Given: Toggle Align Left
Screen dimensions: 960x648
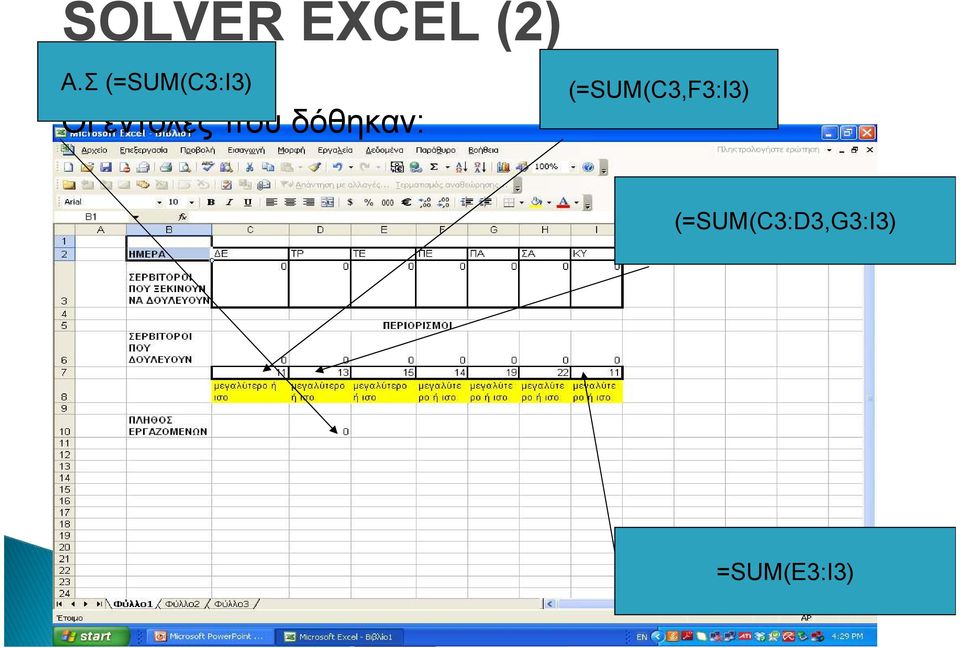Looking at the screenshot, I should [x=271, y=202].
